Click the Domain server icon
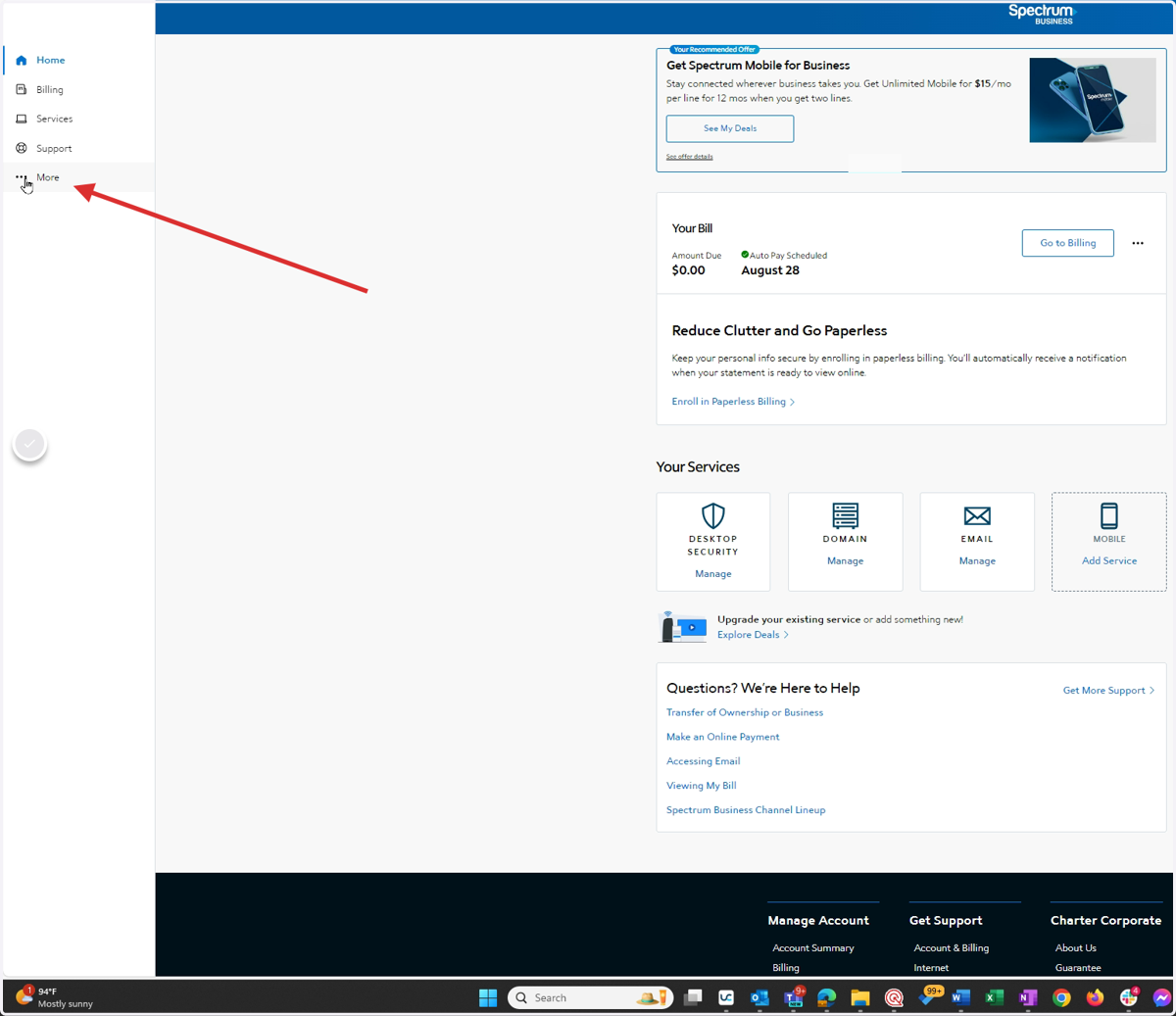Image resolution: width=1176 pixels, height=1016 pixels. [845, 515]
